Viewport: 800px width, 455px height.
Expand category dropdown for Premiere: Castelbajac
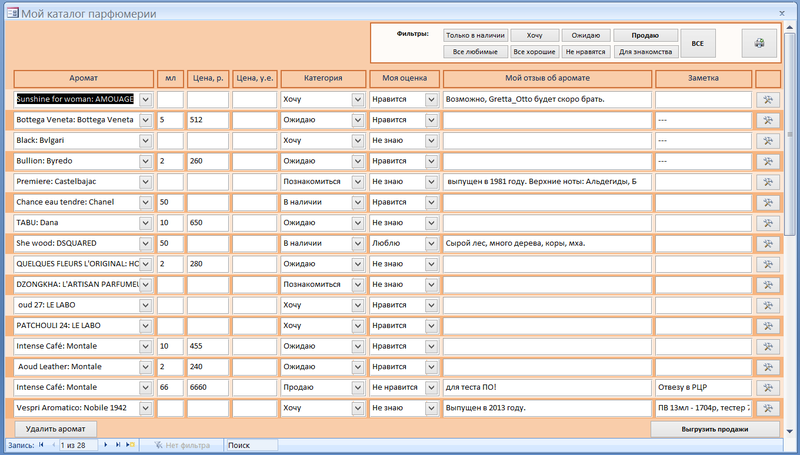tap(358, 182)
